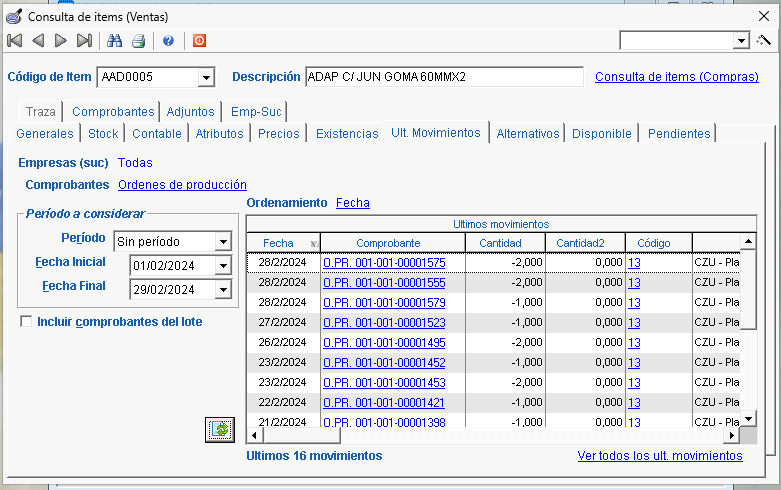Go to the first record arrow
Screen dimensions: 781x490
point(14,41)
